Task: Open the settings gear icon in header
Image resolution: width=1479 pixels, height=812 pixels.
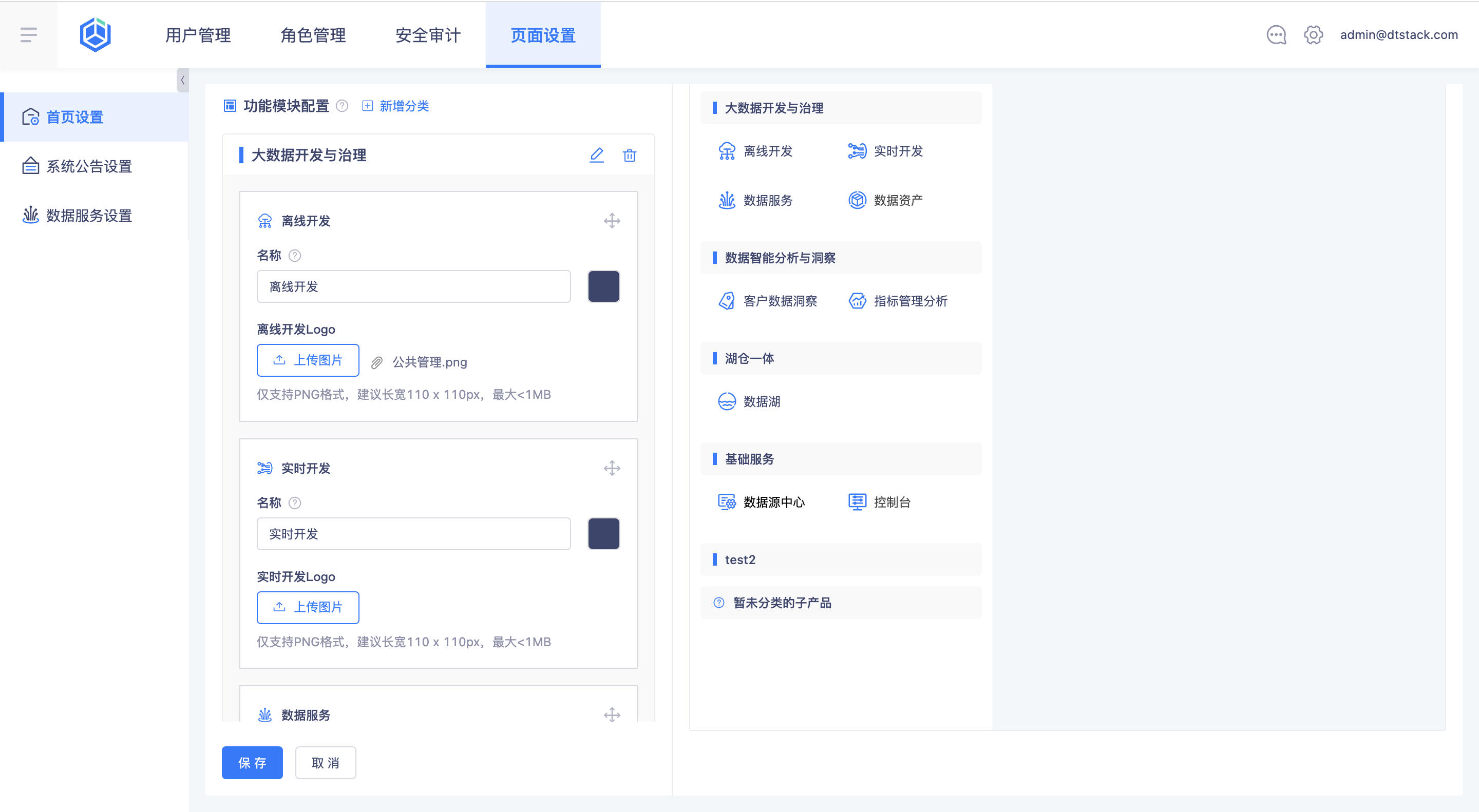Action: [1313, 35]
